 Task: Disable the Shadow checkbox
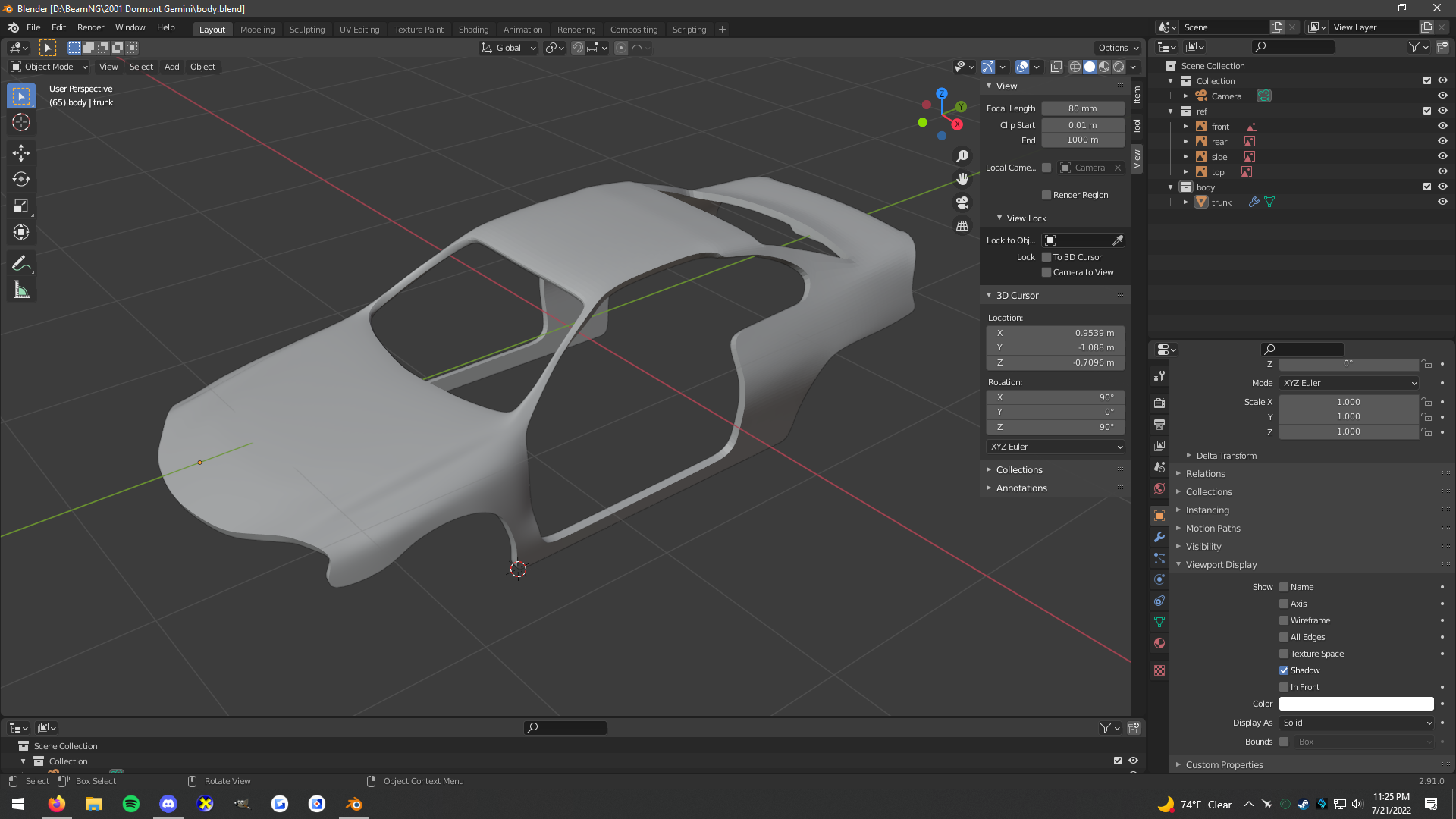tap(1284, 670)
